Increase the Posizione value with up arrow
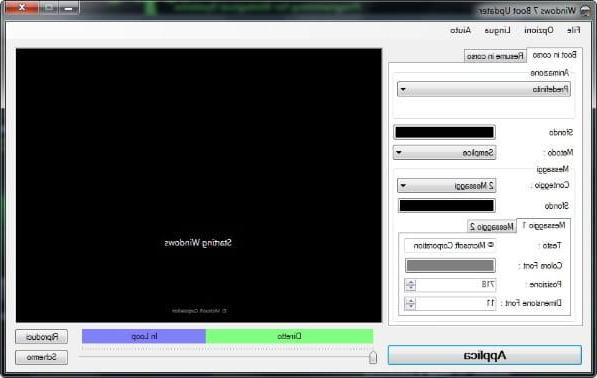 [410, 282]
